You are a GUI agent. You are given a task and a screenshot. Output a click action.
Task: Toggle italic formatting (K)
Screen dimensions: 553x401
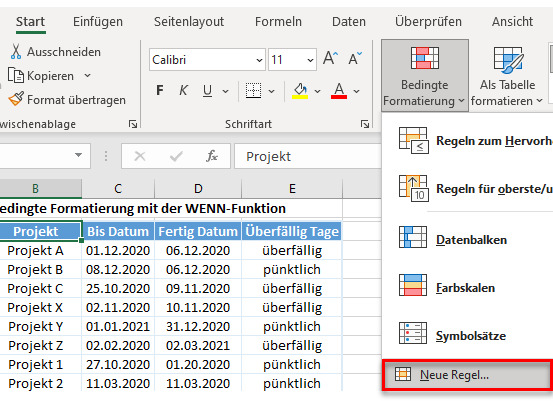click(x=183, y=91)
